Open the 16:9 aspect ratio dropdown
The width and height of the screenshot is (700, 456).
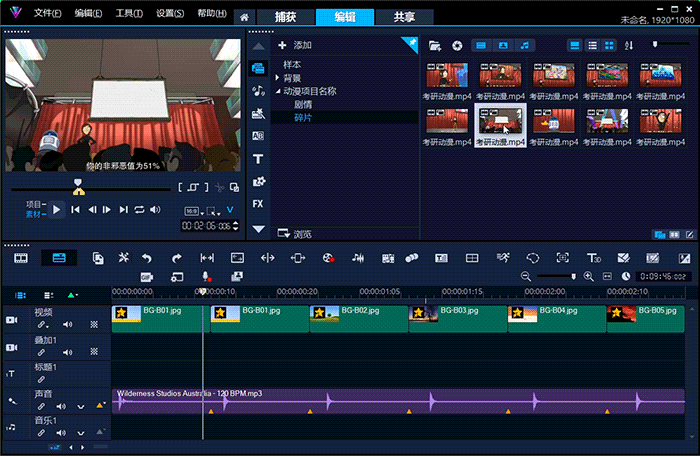(x=194, y=211)
